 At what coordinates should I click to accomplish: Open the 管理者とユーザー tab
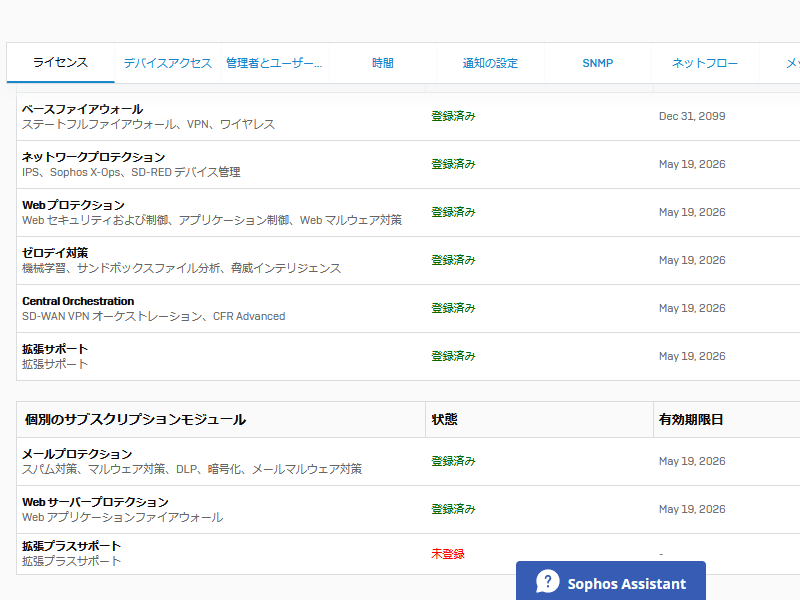tap(274, 63)
